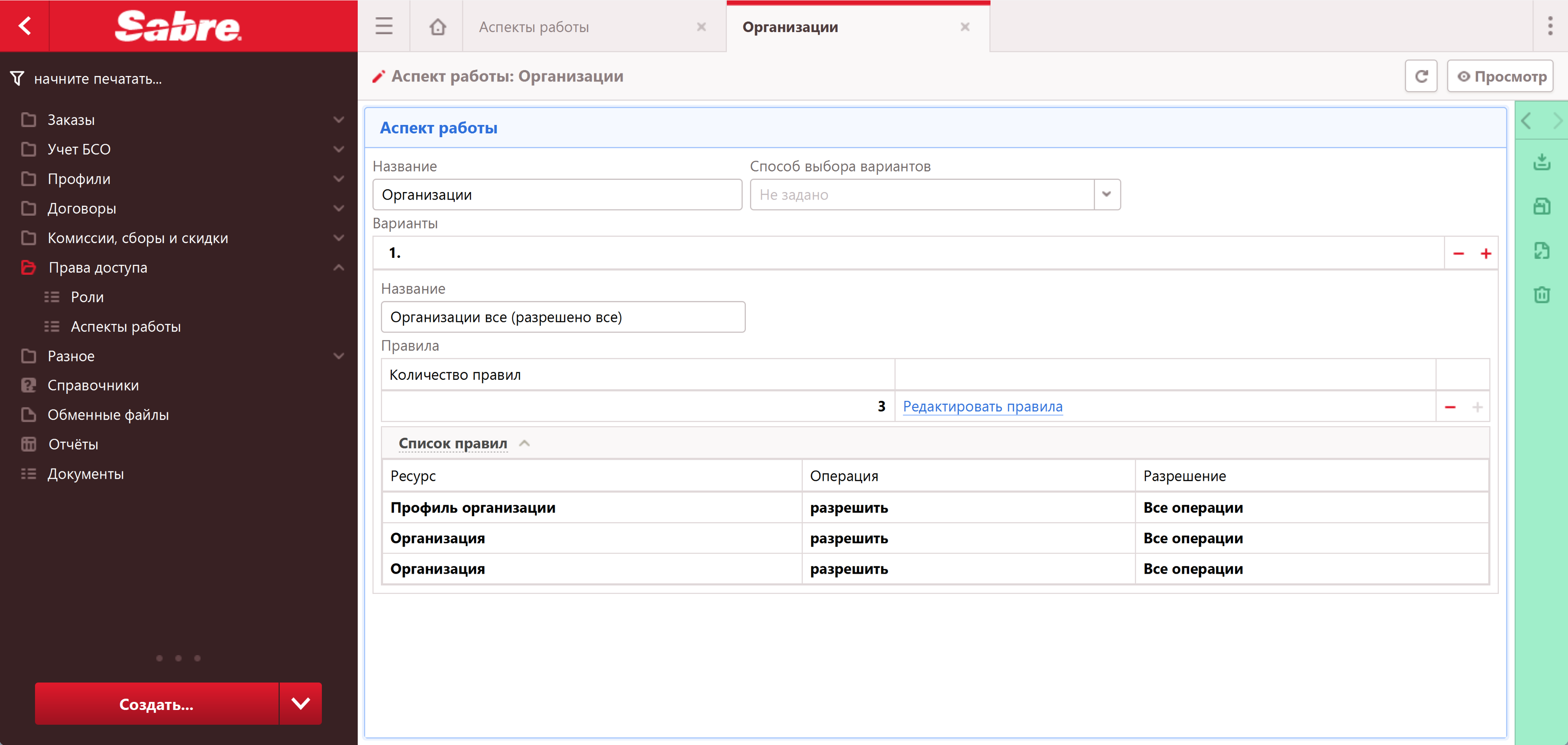The width and height of the screenshot is (1568, 745).
Task: Click the green download tray icon
Action: point(1541,162)
